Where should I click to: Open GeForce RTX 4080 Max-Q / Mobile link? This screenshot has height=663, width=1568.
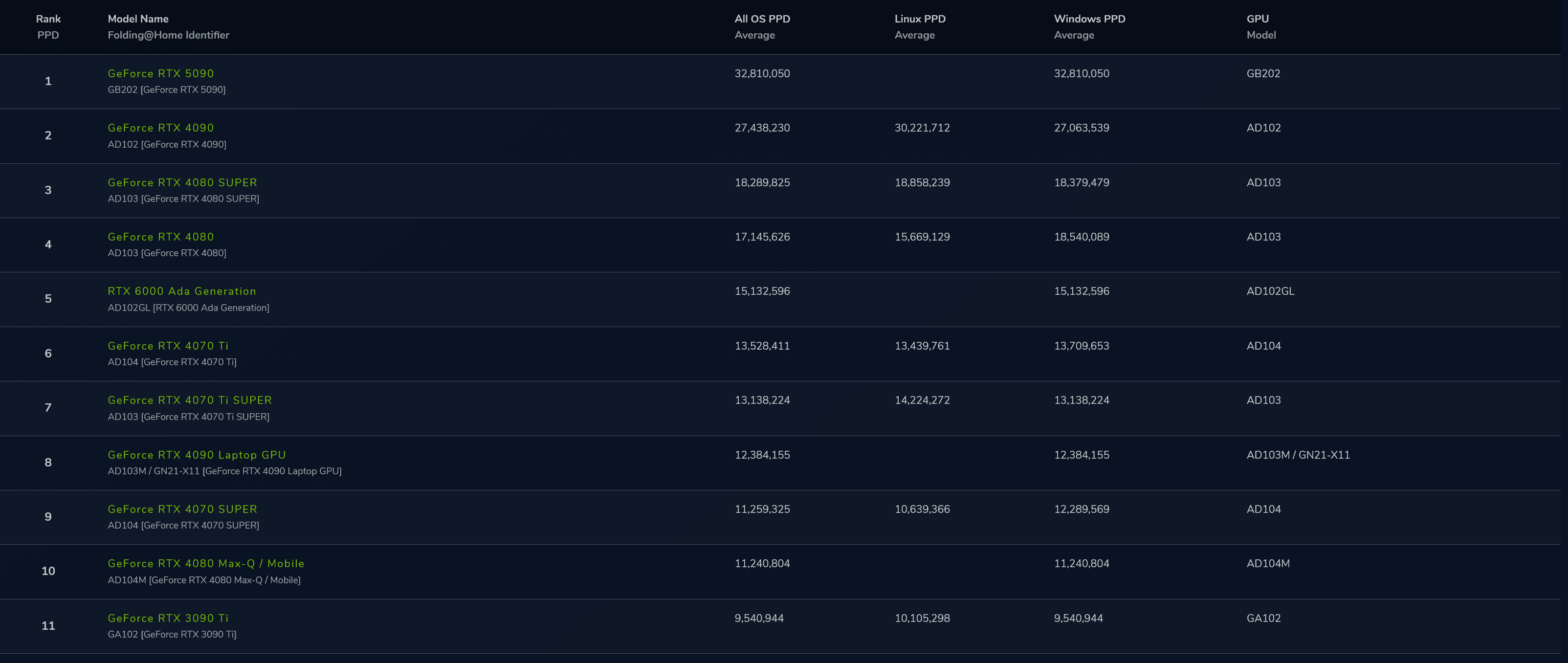(x=206, y=564)
